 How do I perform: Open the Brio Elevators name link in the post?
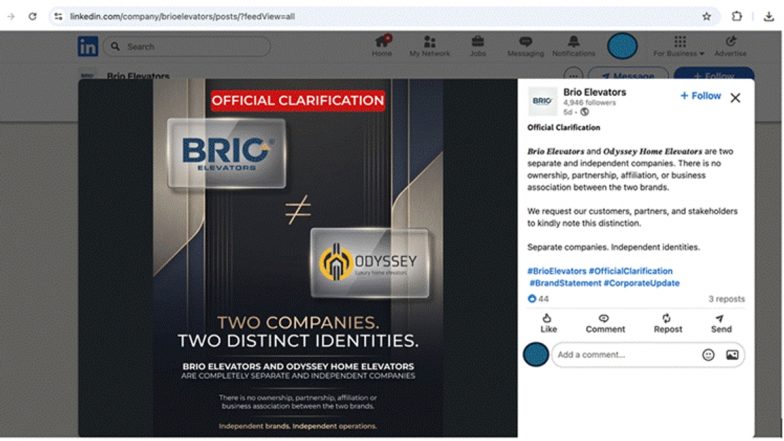[x=594, y=92]
